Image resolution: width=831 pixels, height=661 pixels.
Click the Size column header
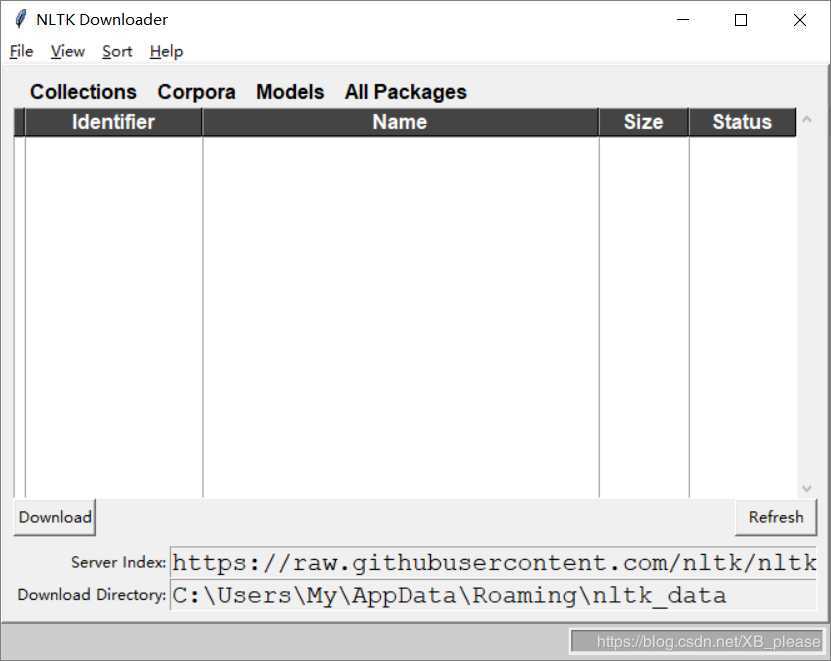(643, 122)
